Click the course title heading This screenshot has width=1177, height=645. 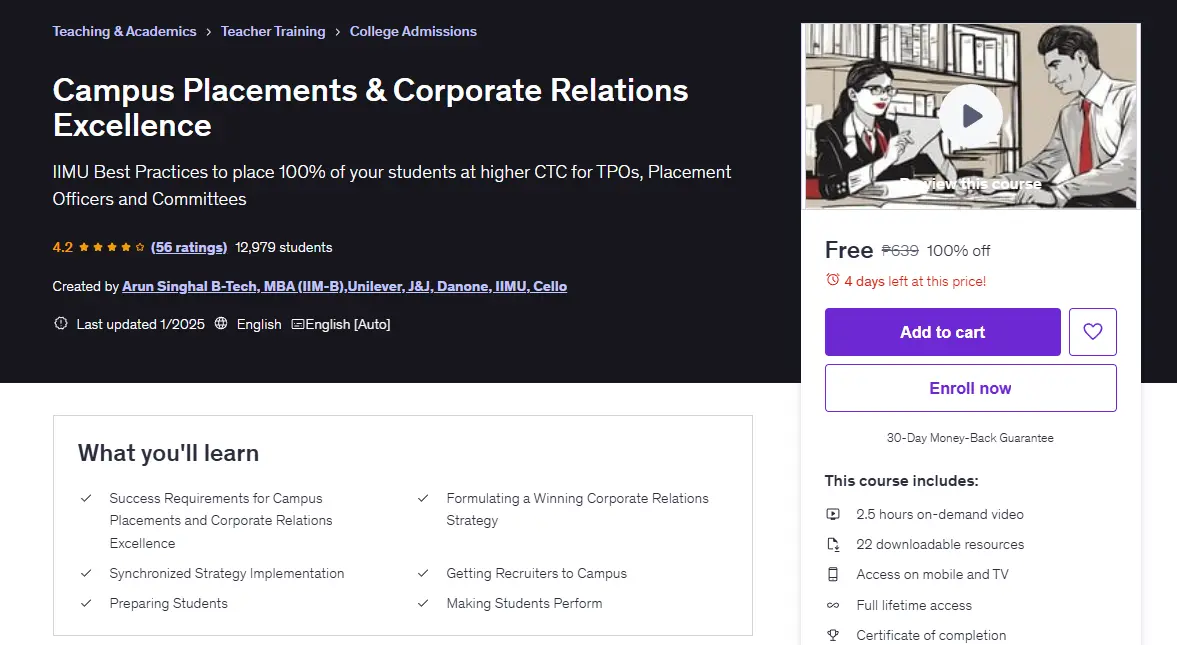point(370,107)
